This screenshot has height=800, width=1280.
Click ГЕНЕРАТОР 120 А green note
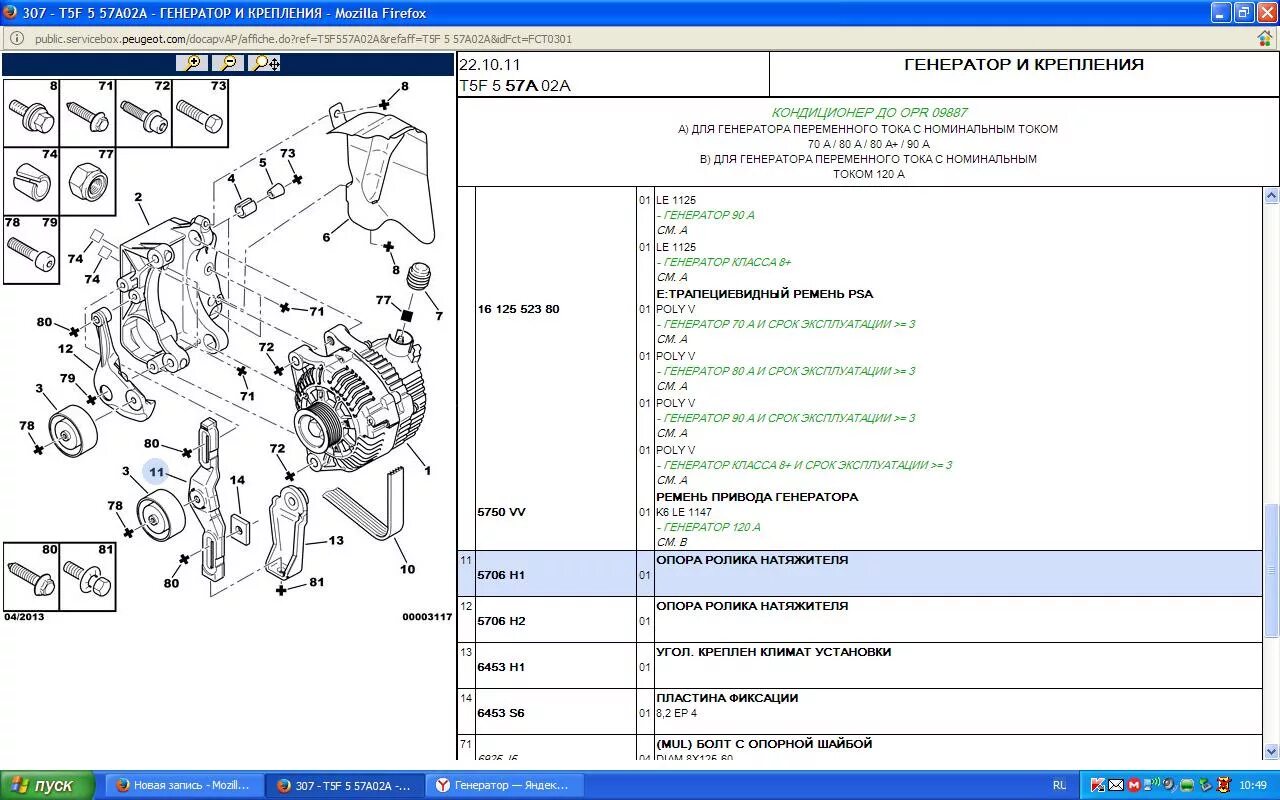coord(709,527)
